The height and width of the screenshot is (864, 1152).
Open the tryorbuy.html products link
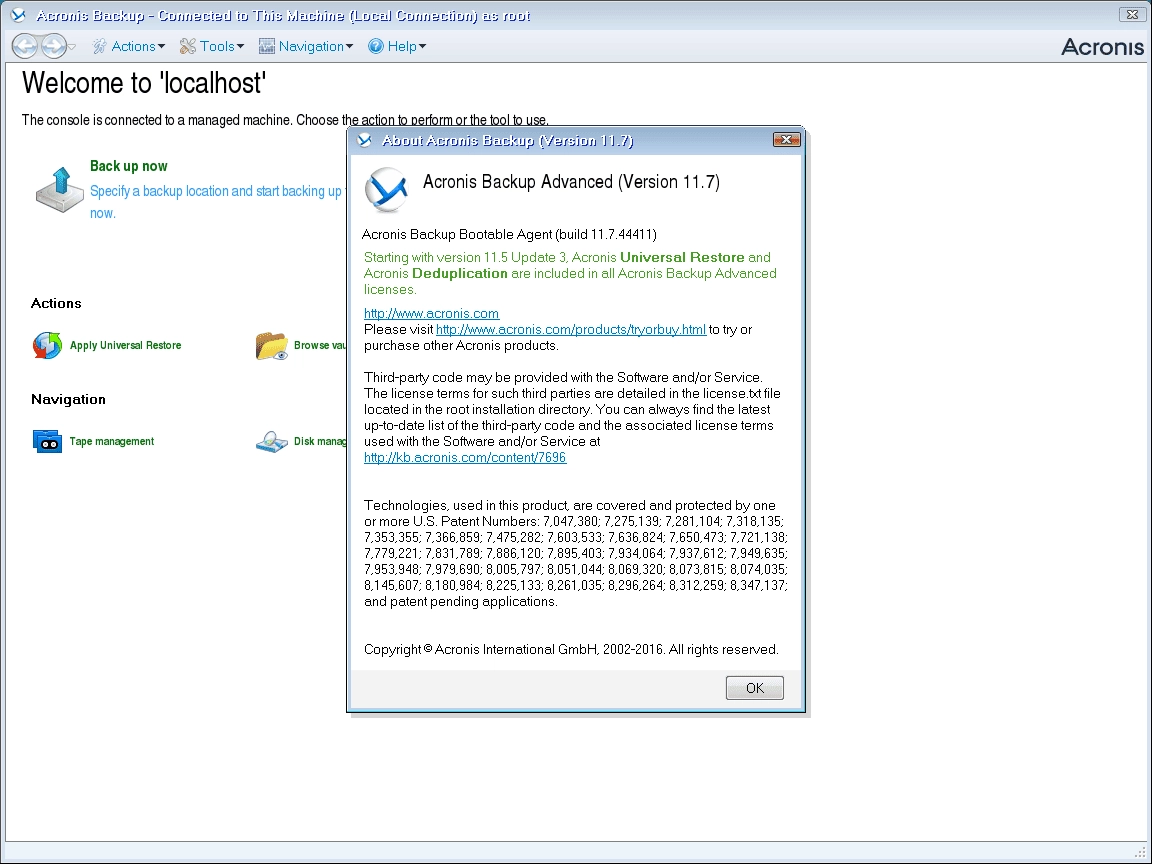click(571, 330)
